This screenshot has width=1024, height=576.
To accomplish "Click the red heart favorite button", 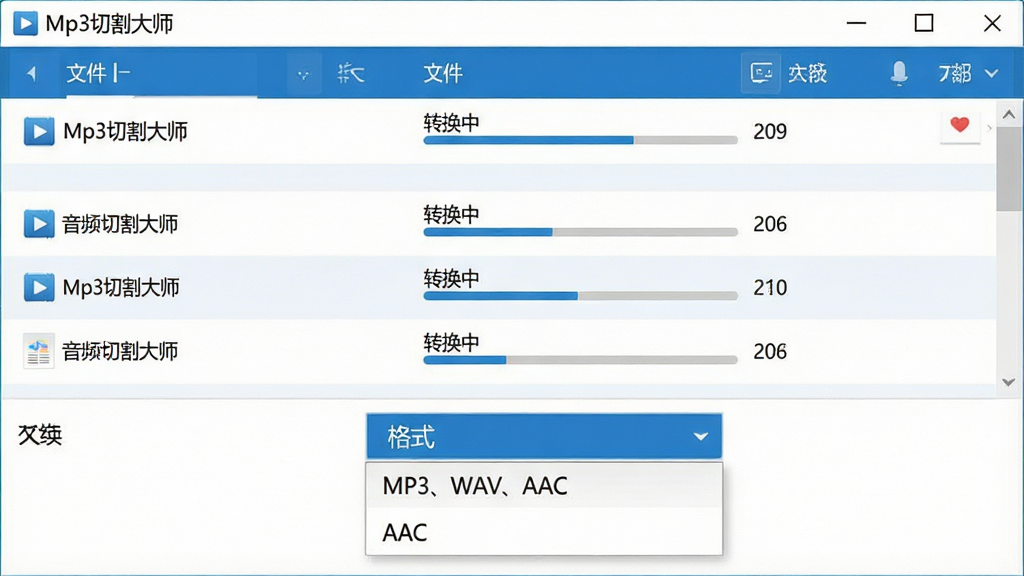I will click(959, 125).
